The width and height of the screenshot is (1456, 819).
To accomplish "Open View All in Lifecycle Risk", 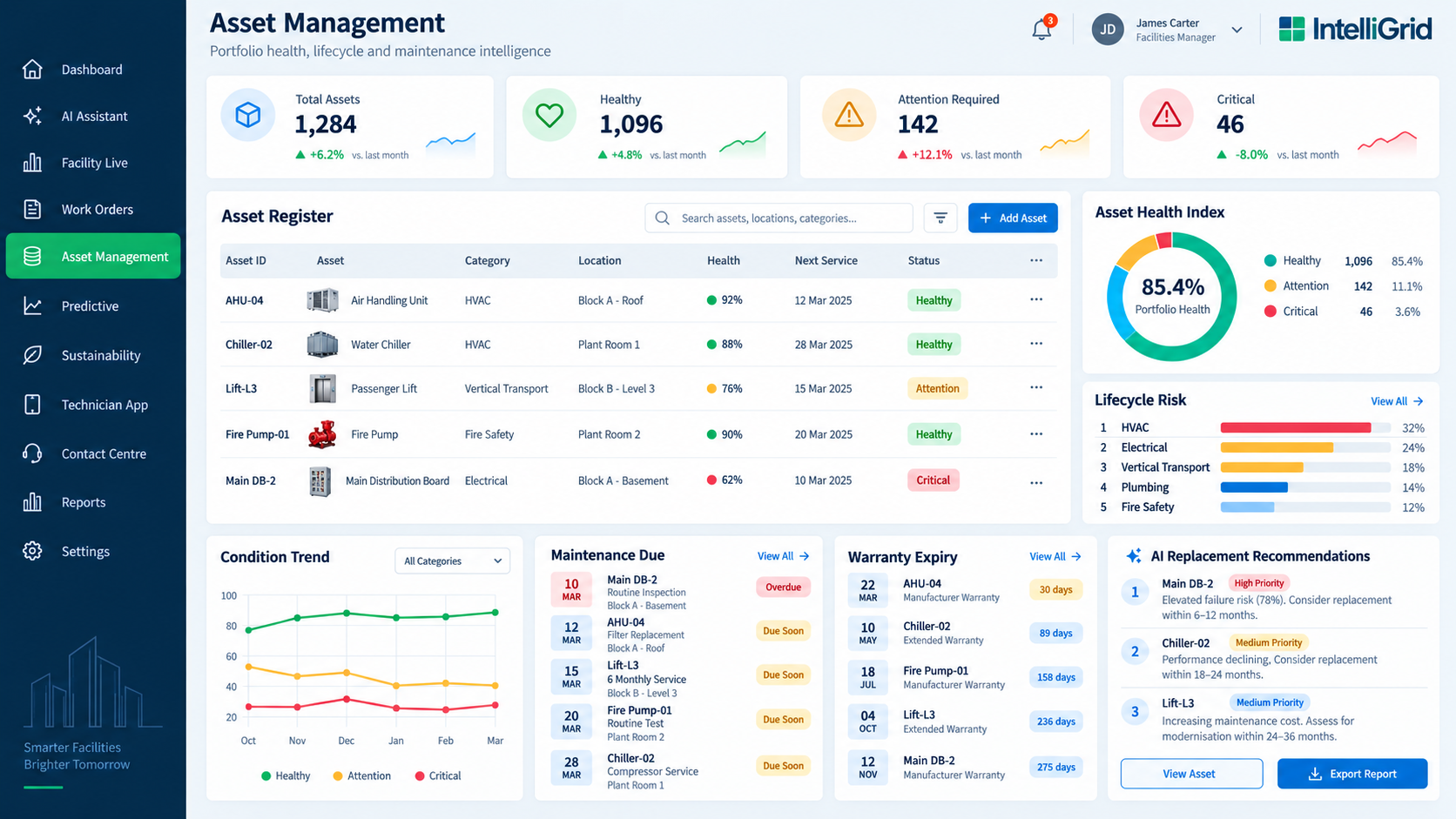I will coord(1397,401).
